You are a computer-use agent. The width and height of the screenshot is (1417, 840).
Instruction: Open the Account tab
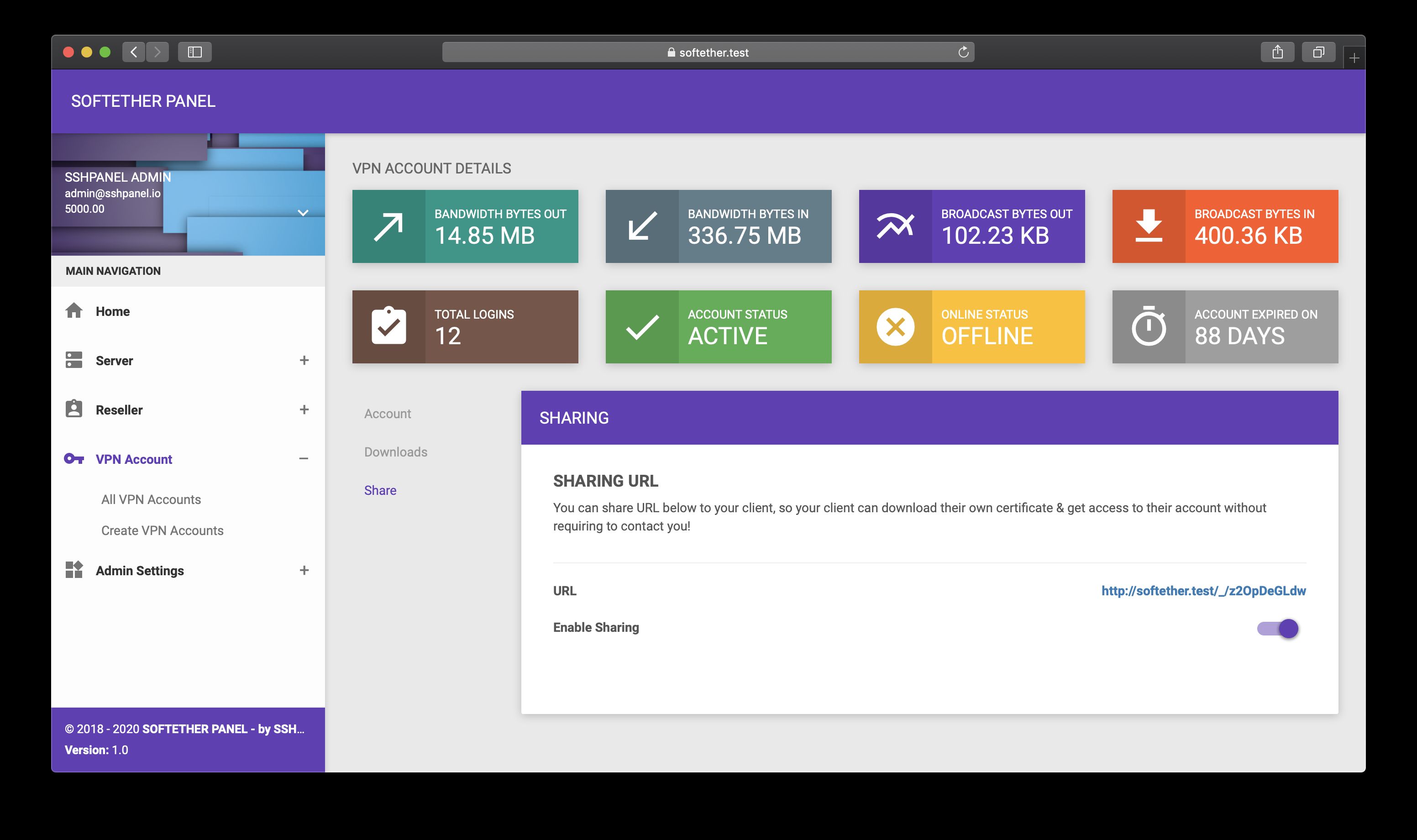[388, 414]
